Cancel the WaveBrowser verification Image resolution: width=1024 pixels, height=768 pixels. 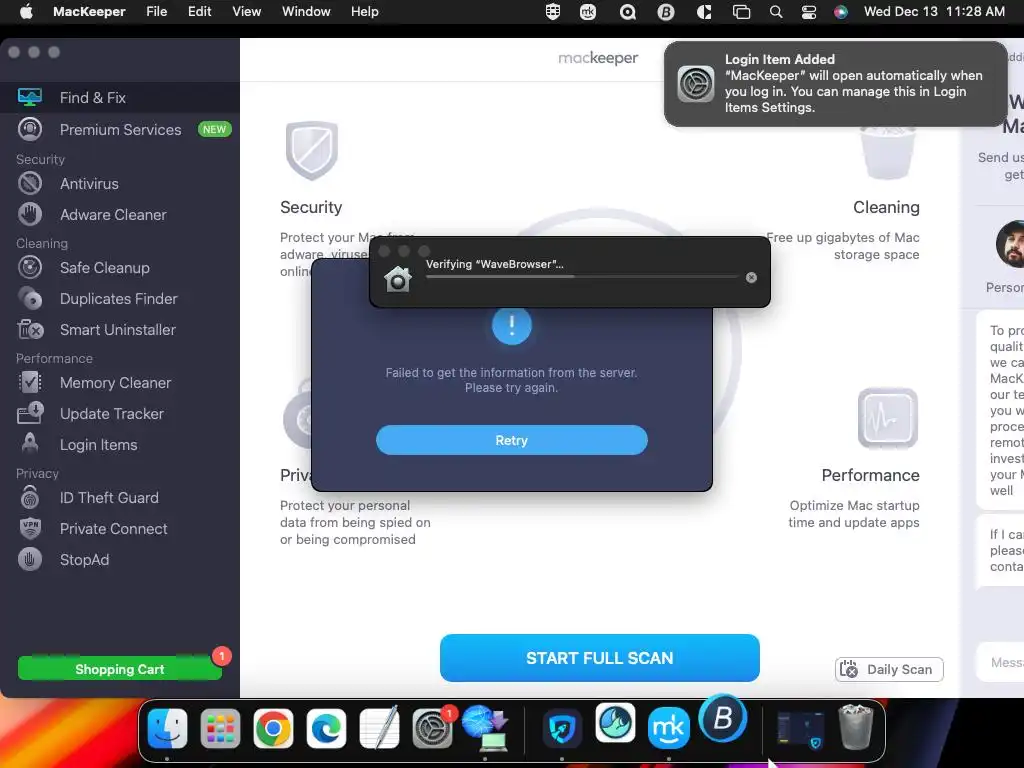point(751,278)
